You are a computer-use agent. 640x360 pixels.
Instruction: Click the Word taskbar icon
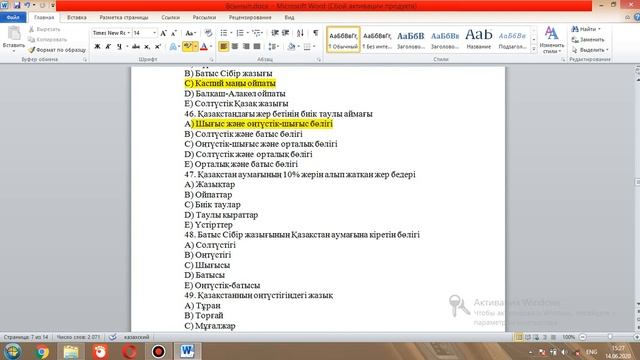pyautogui.click(x=187, y=351)
